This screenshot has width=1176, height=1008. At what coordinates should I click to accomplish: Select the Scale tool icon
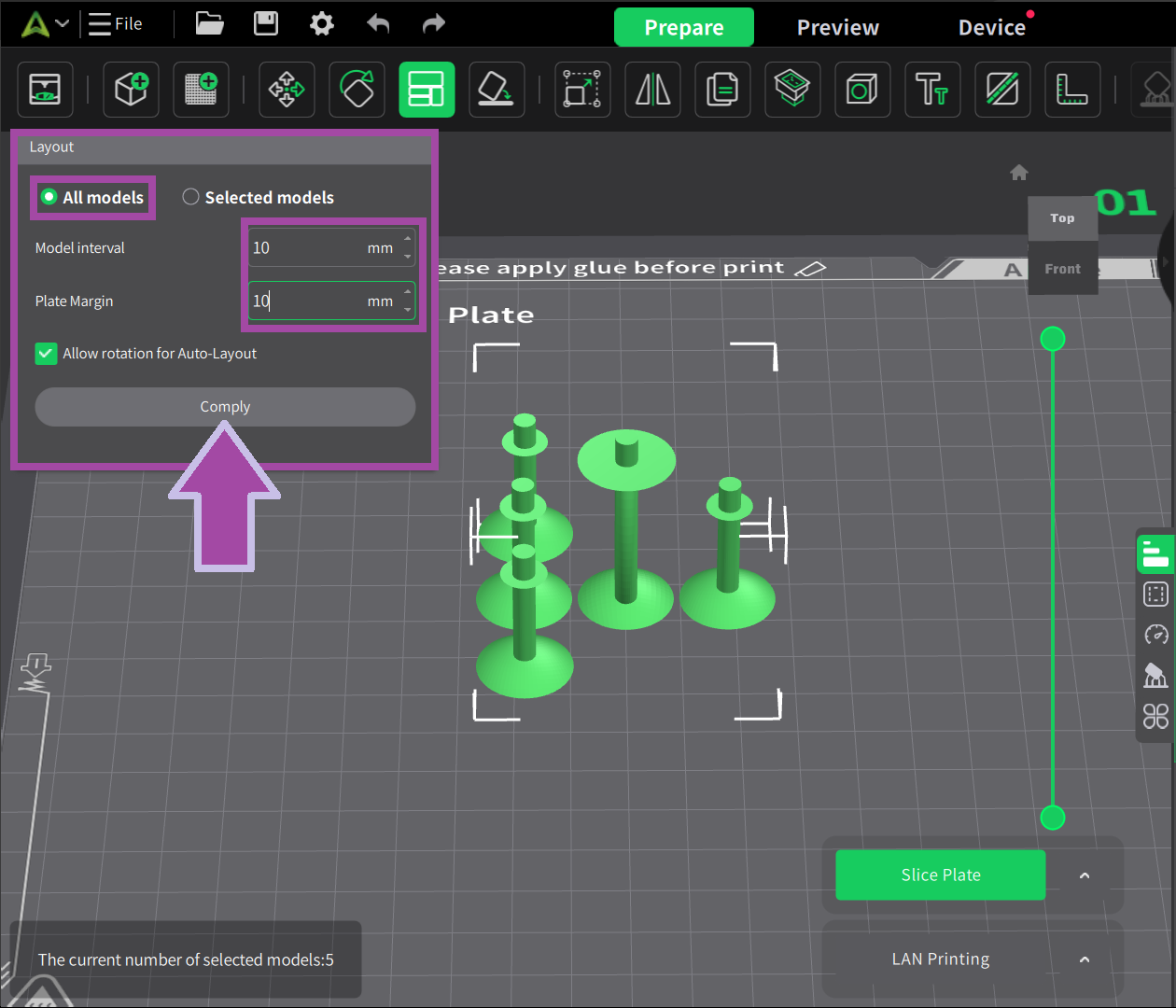(582, 90)
